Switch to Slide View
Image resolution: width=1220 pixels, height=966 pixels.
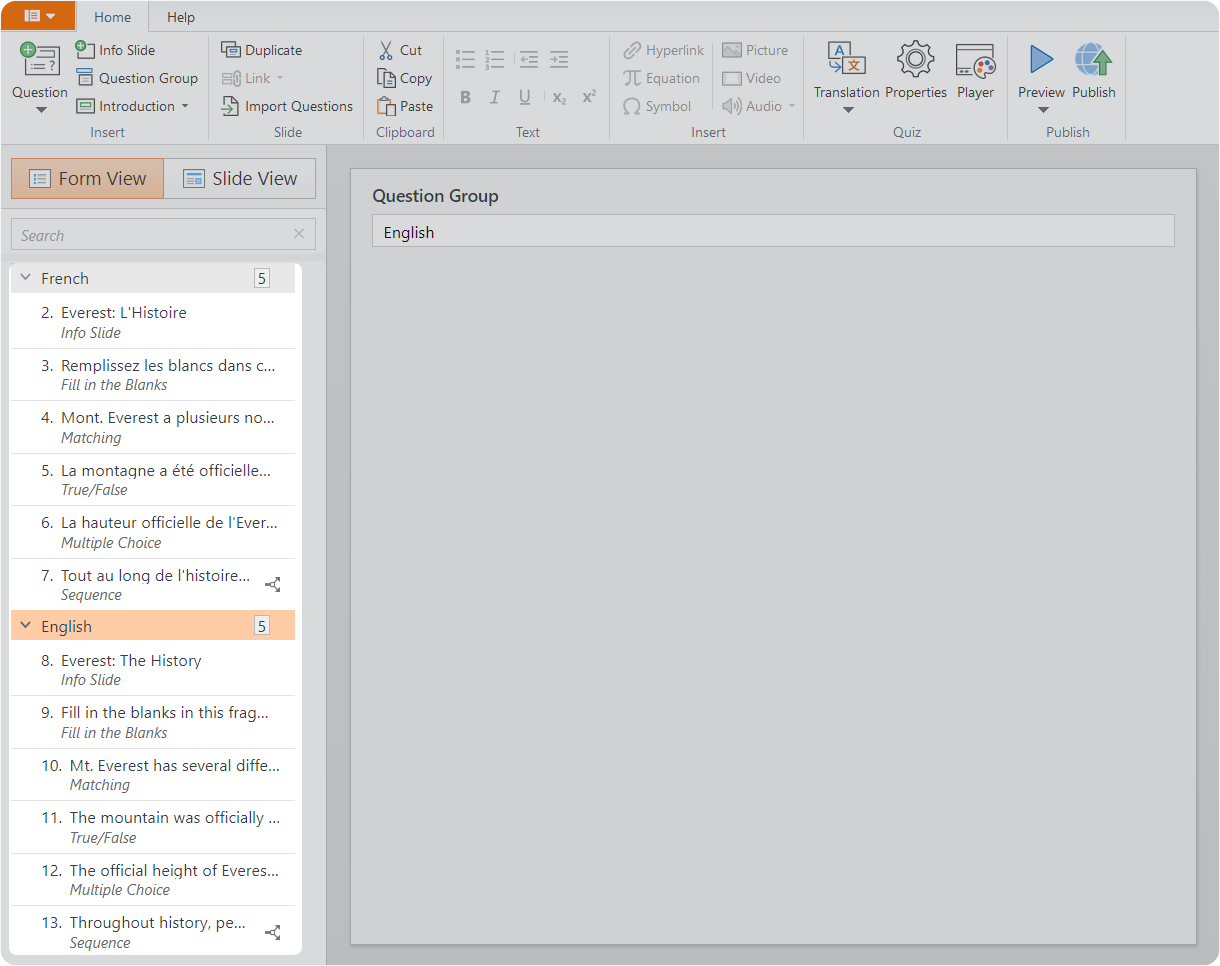(240, 178)
